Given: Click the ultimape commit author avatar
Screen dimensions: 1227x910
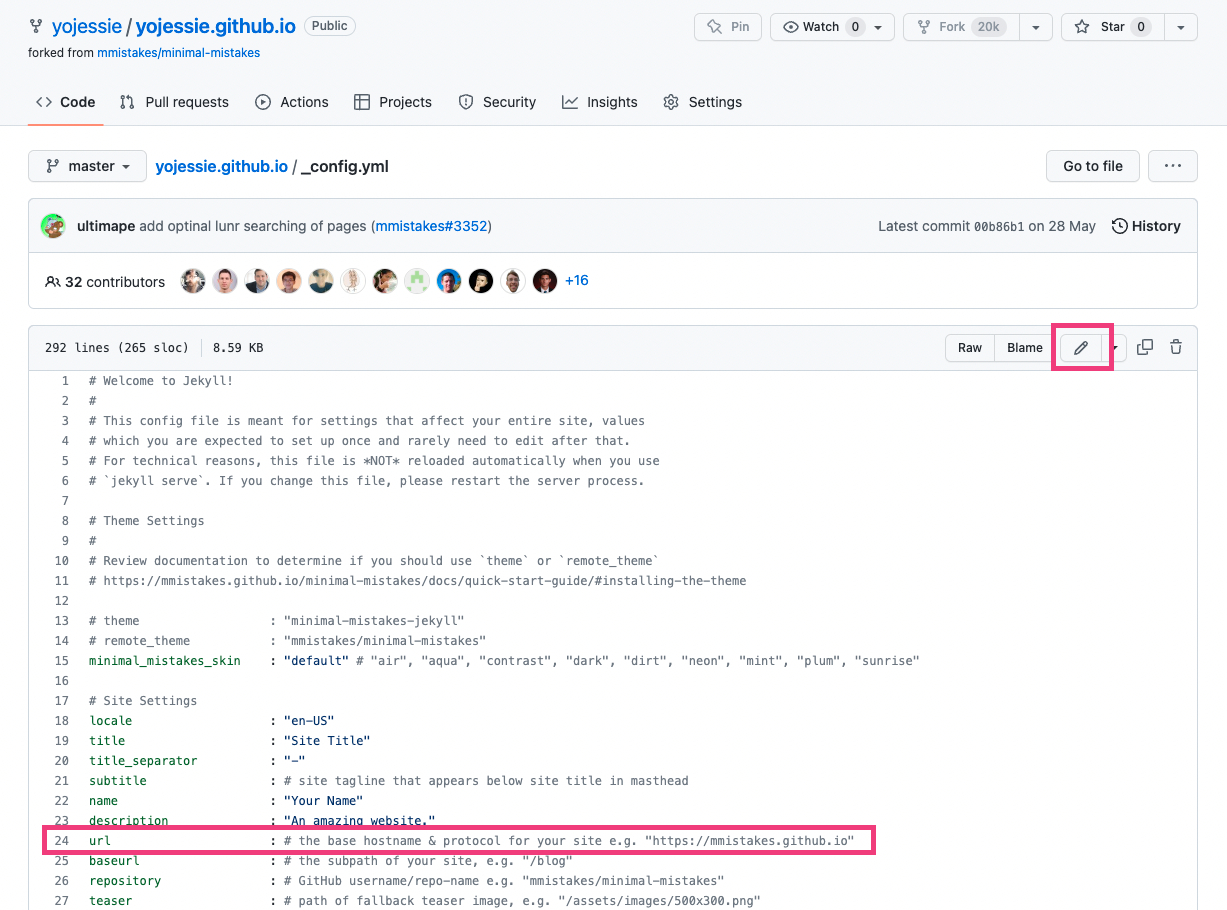Looking at the screenshot, I should point(53,226).
